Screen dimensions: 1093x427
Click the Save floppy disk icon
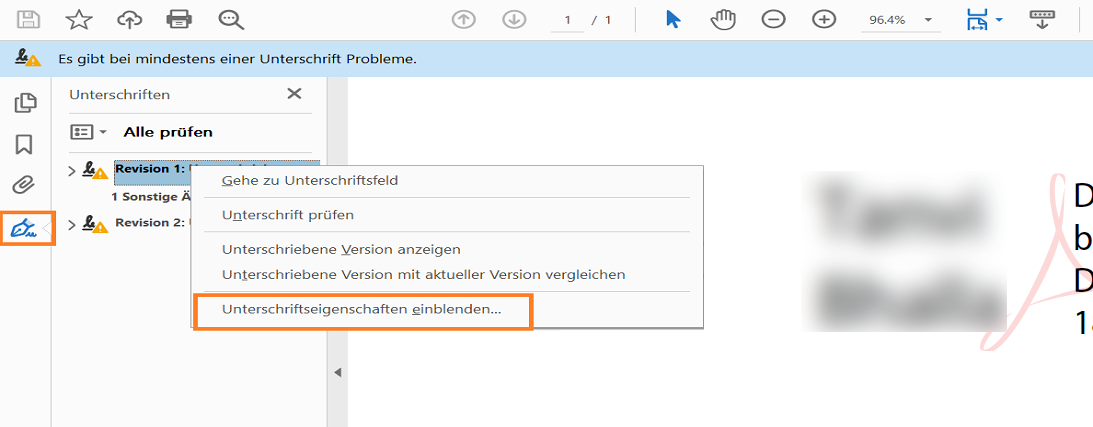tap(29, 19)
